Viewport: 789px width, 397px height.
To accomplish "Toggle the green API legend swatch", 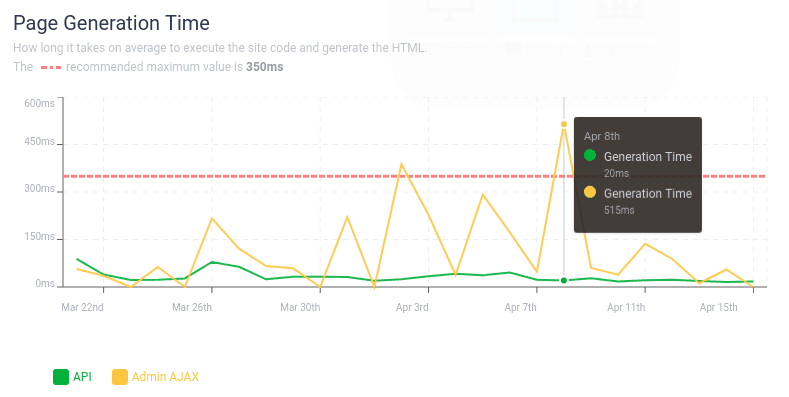I will tap(61, 377).
